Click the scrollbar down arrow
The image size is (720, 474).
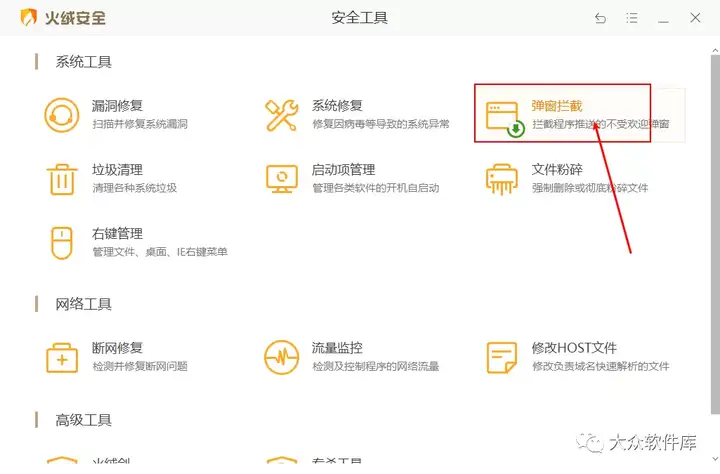[715, 459]
